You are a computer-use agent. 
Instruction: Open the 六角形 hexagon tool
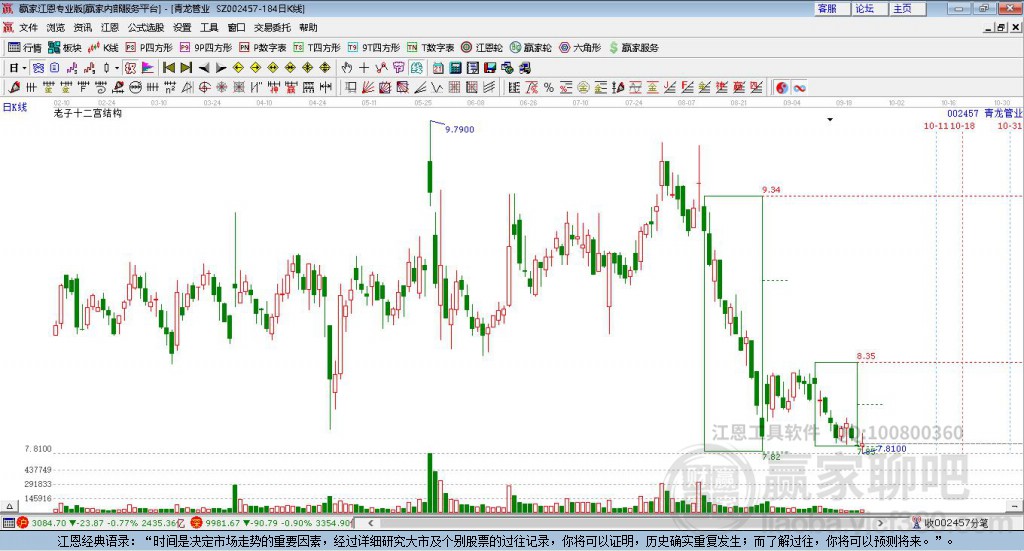[577, 47]
